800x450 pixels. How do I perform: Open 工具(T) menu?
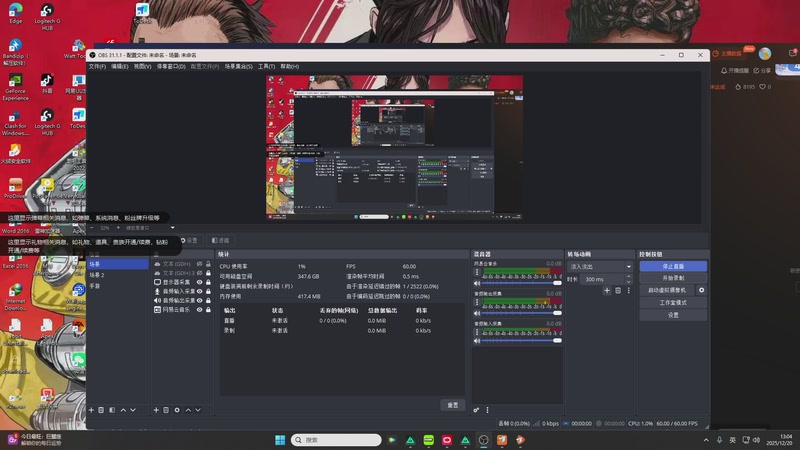266,66
